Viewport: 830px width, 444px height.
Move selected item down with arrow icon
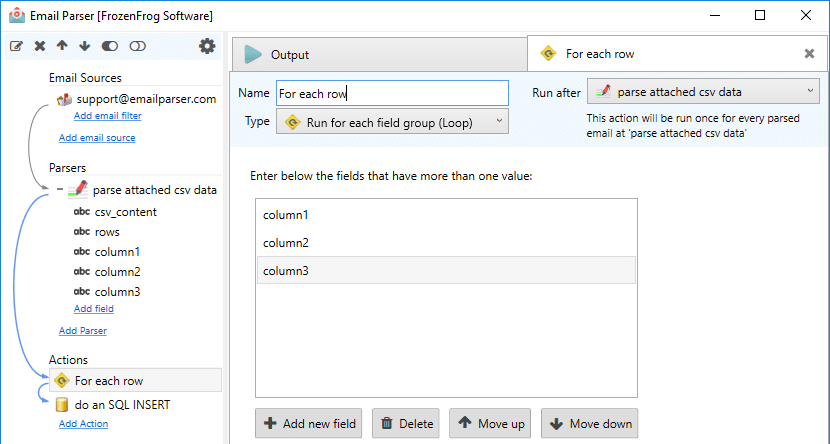click(x=85, y=46)
